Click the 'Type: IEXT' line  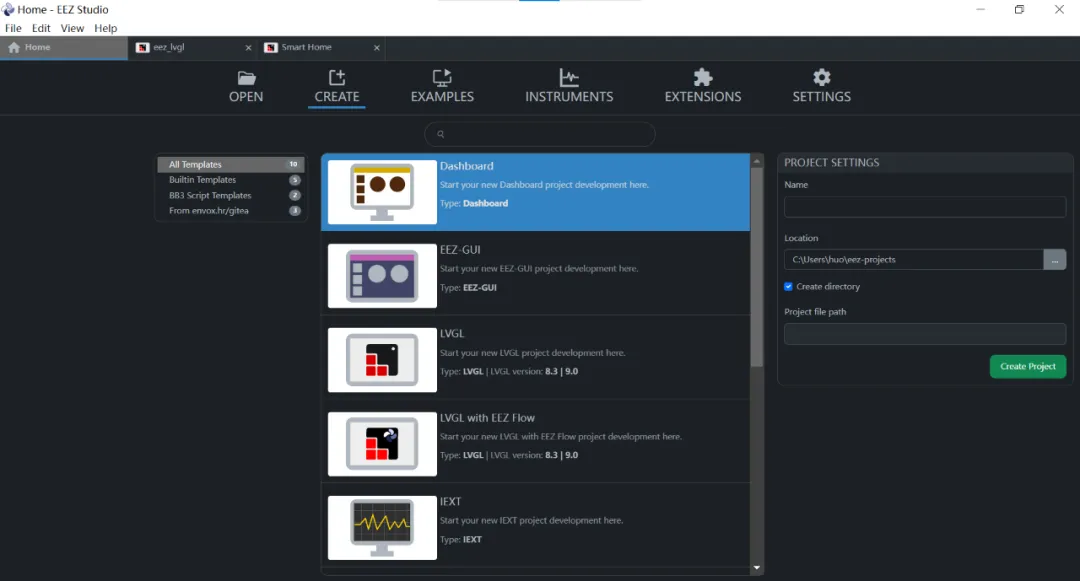[461, 540]
